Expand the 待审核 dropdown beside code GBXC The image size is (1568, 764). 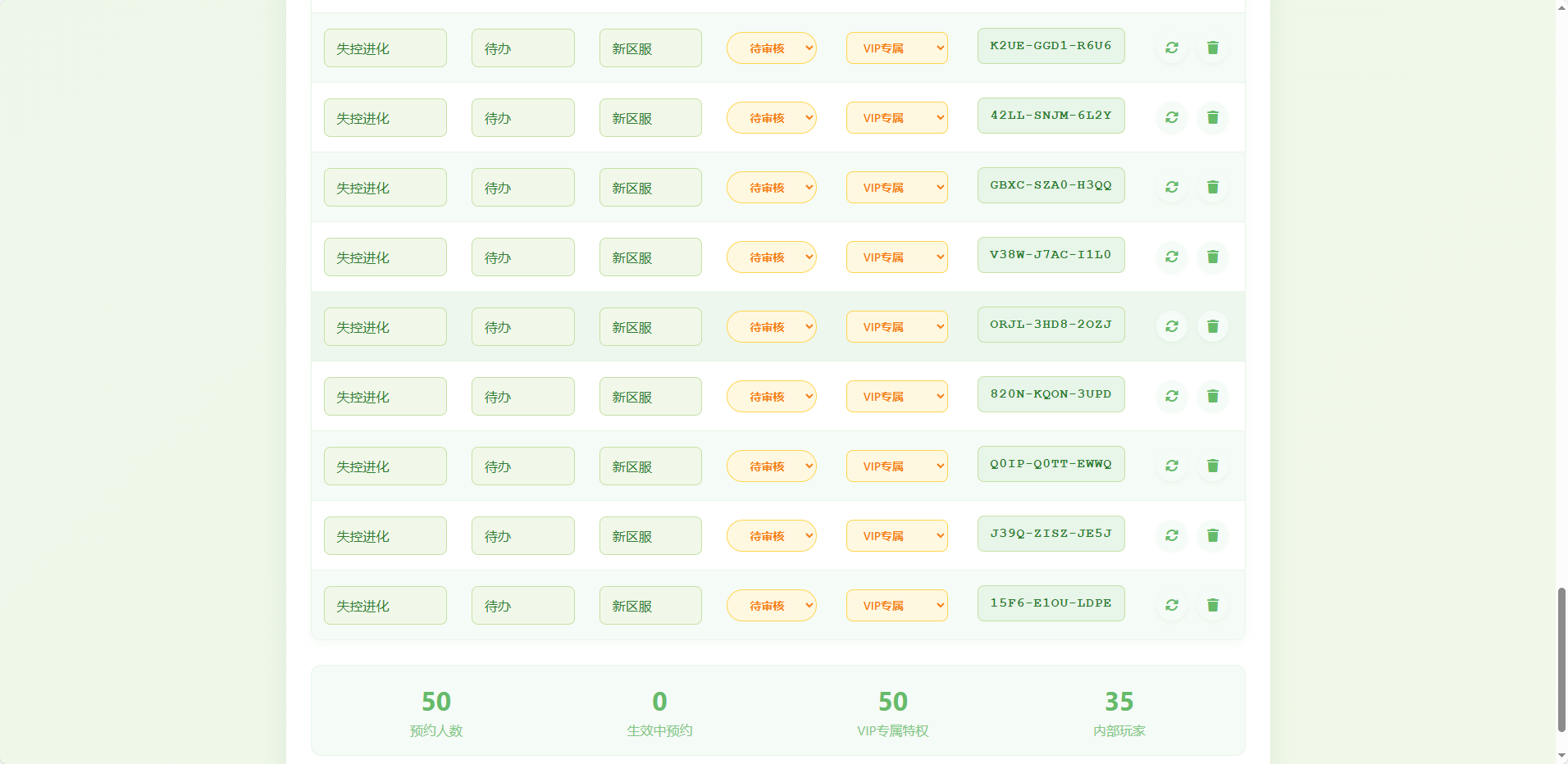click(772, 187)
